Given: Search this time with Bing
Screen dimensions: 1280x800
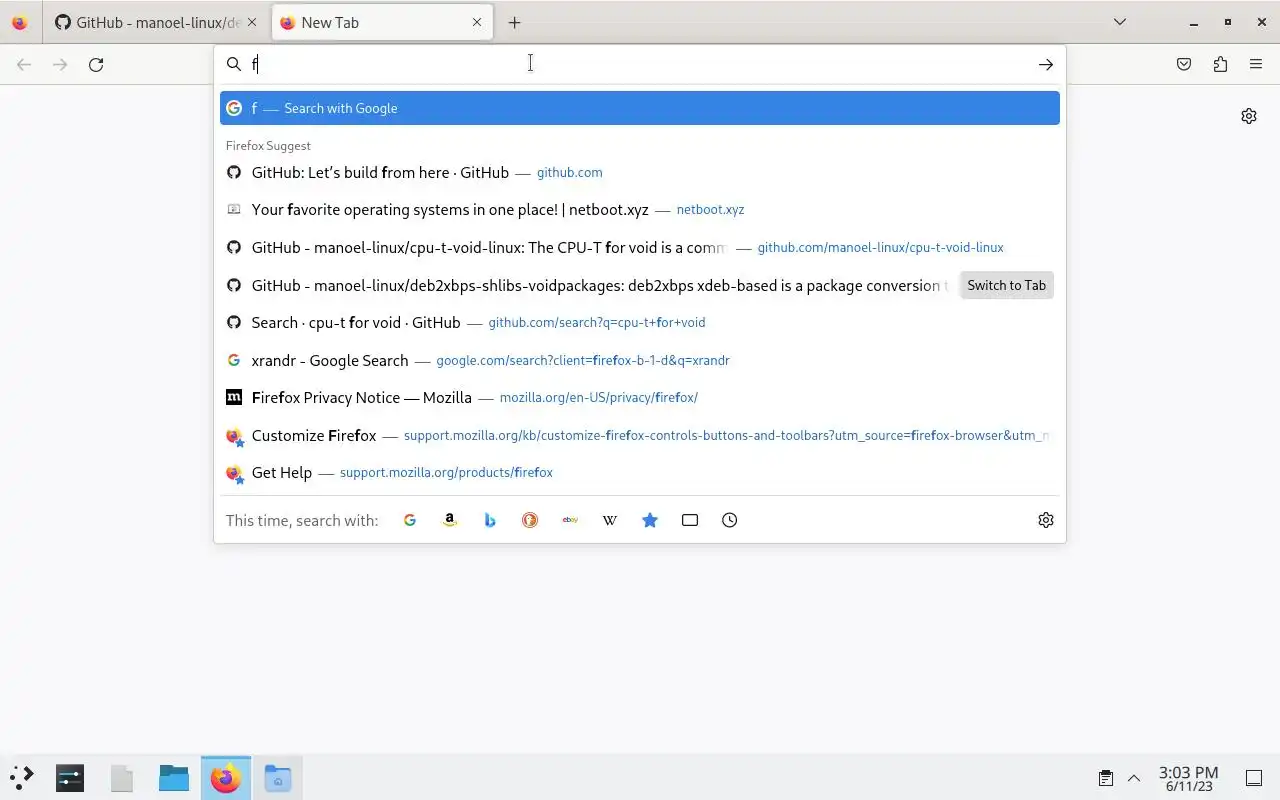Looking at the screenshot, I should tap(490, 520).
